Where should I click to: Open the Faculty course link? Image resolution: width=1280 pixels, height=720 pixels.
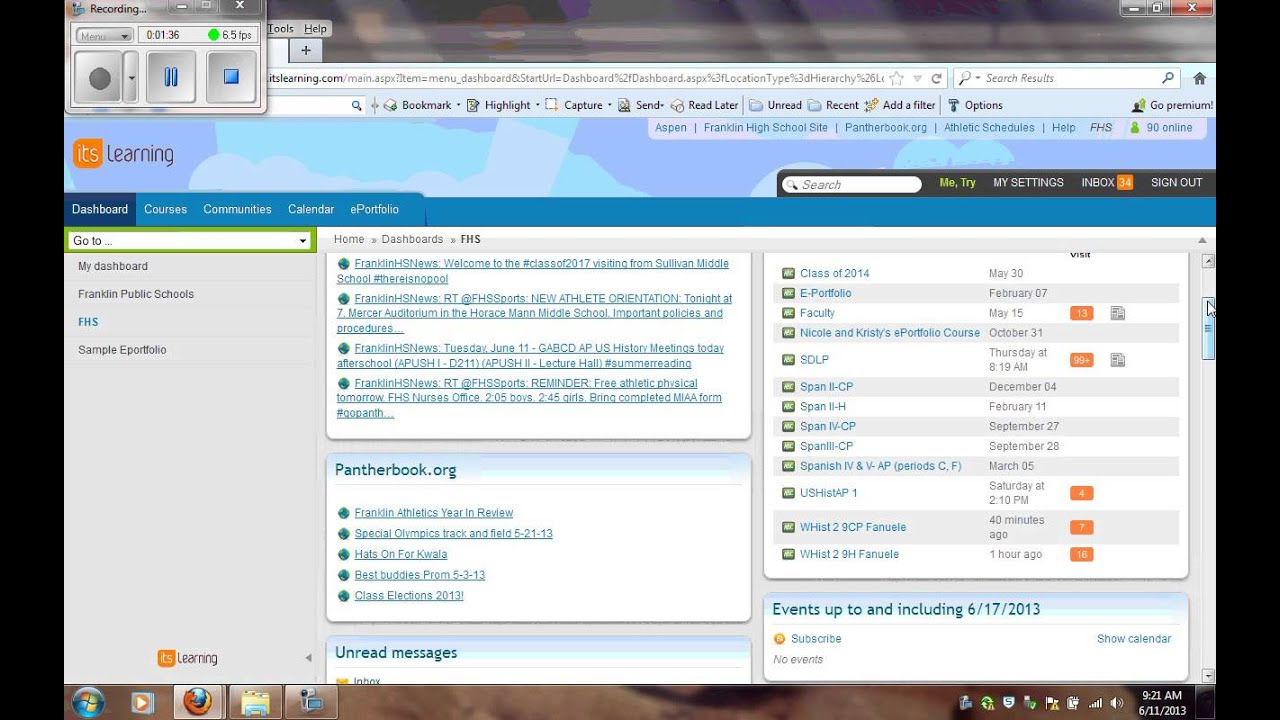click(x=817, y=313)
